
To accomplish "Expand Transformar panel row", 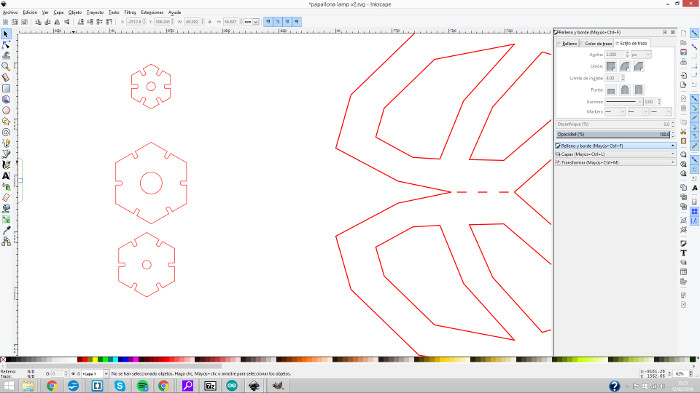I will tap(615, 163).
